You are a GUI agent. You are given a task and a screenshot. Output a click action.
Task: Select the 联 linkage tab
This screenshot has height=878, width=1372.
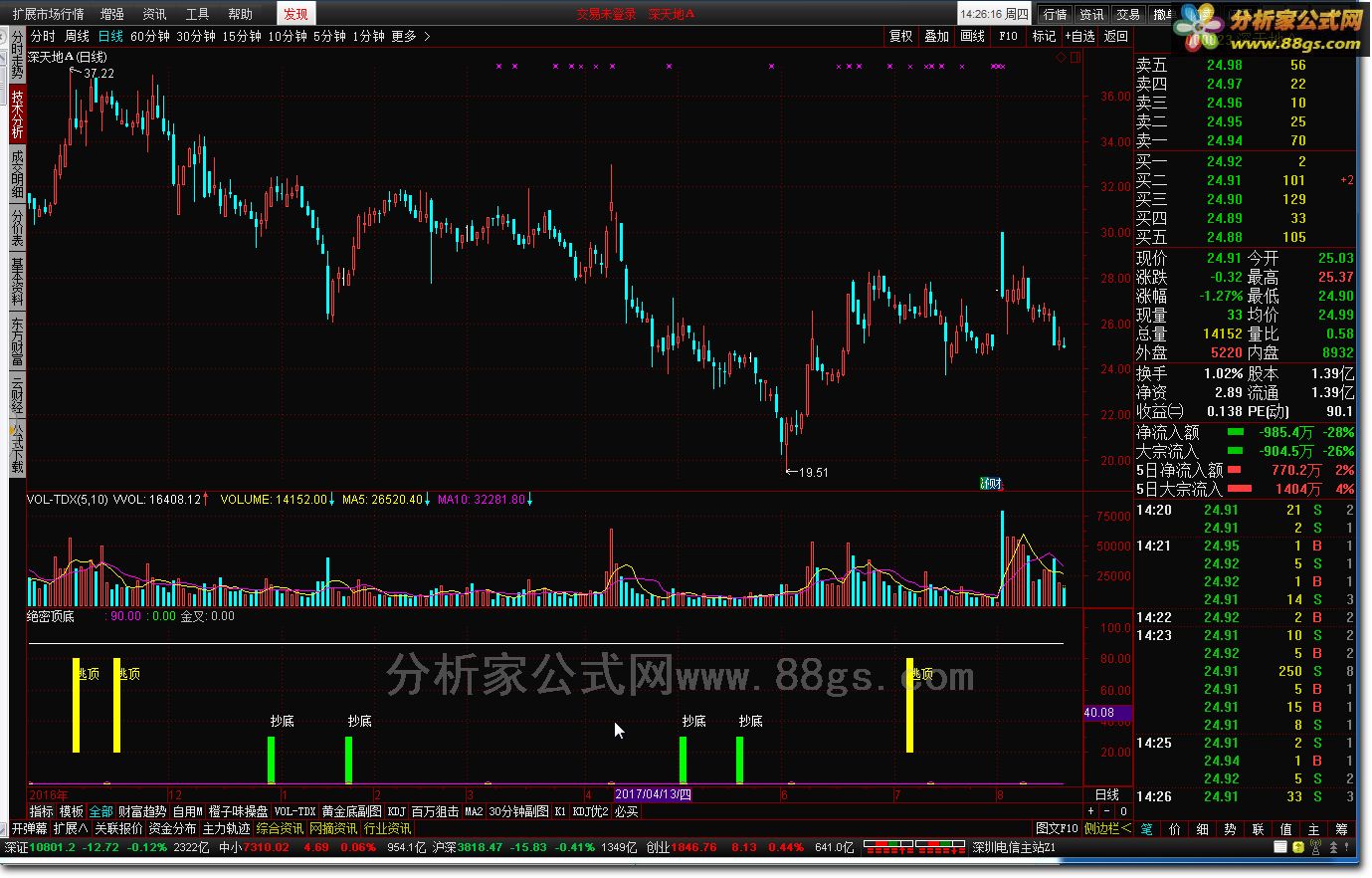click(x=1259, y=828)
